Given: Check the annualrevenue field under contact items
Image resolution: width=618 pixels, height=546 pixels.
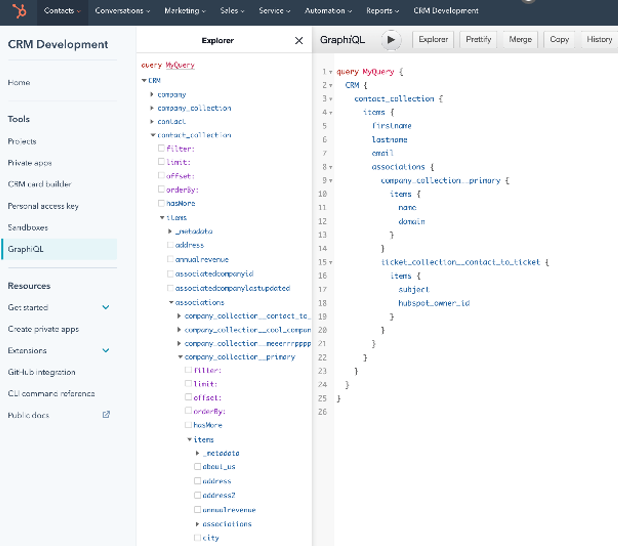Looking at the screenshot, I should click(170, 259).
